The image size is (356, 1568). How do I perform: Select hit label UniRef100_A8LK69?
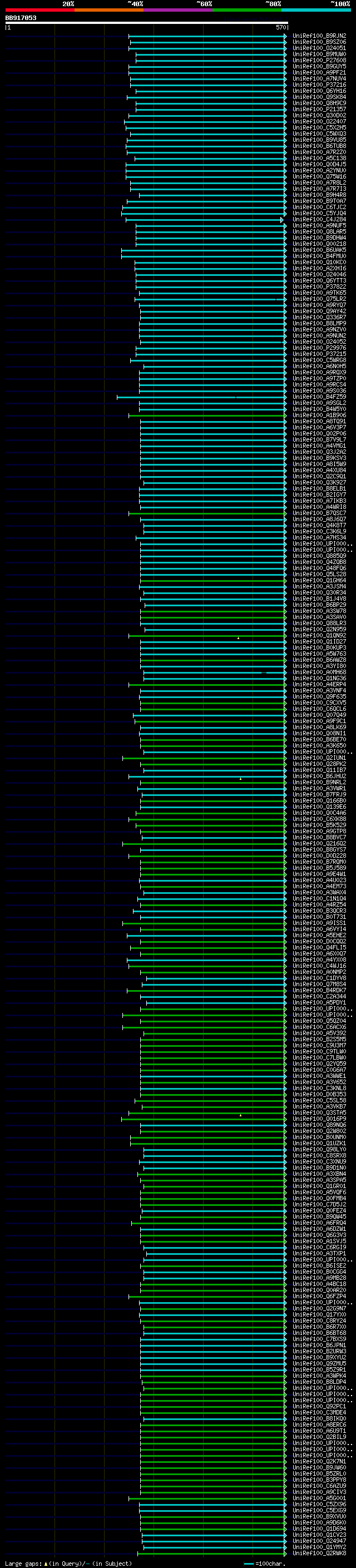[319, 728]
